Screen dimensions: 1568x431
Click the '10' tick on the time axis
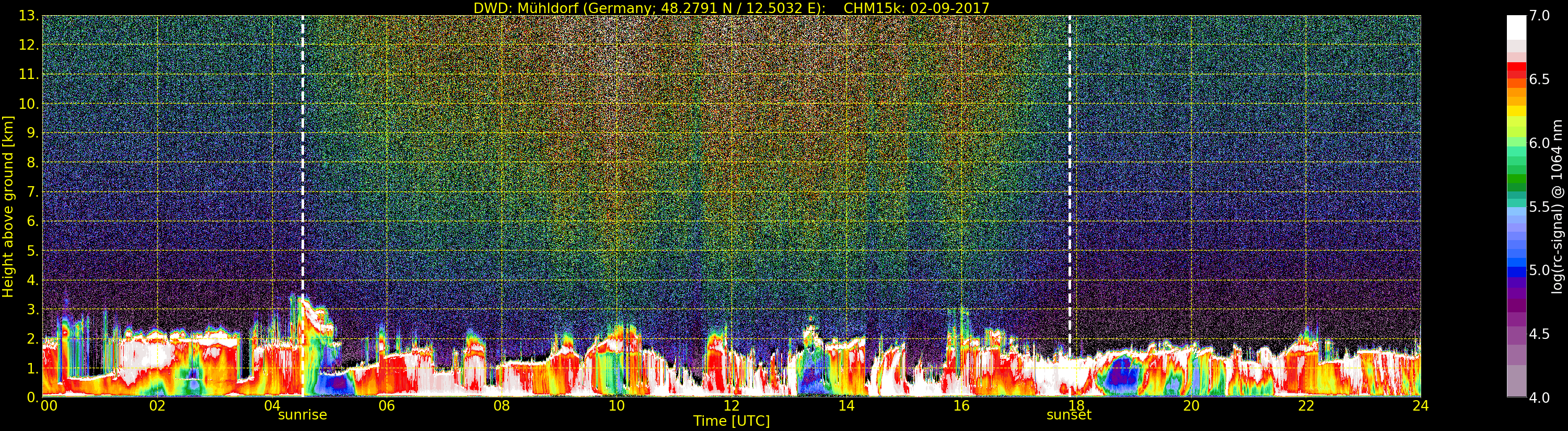pyautogui.click(x=617, y=406)
